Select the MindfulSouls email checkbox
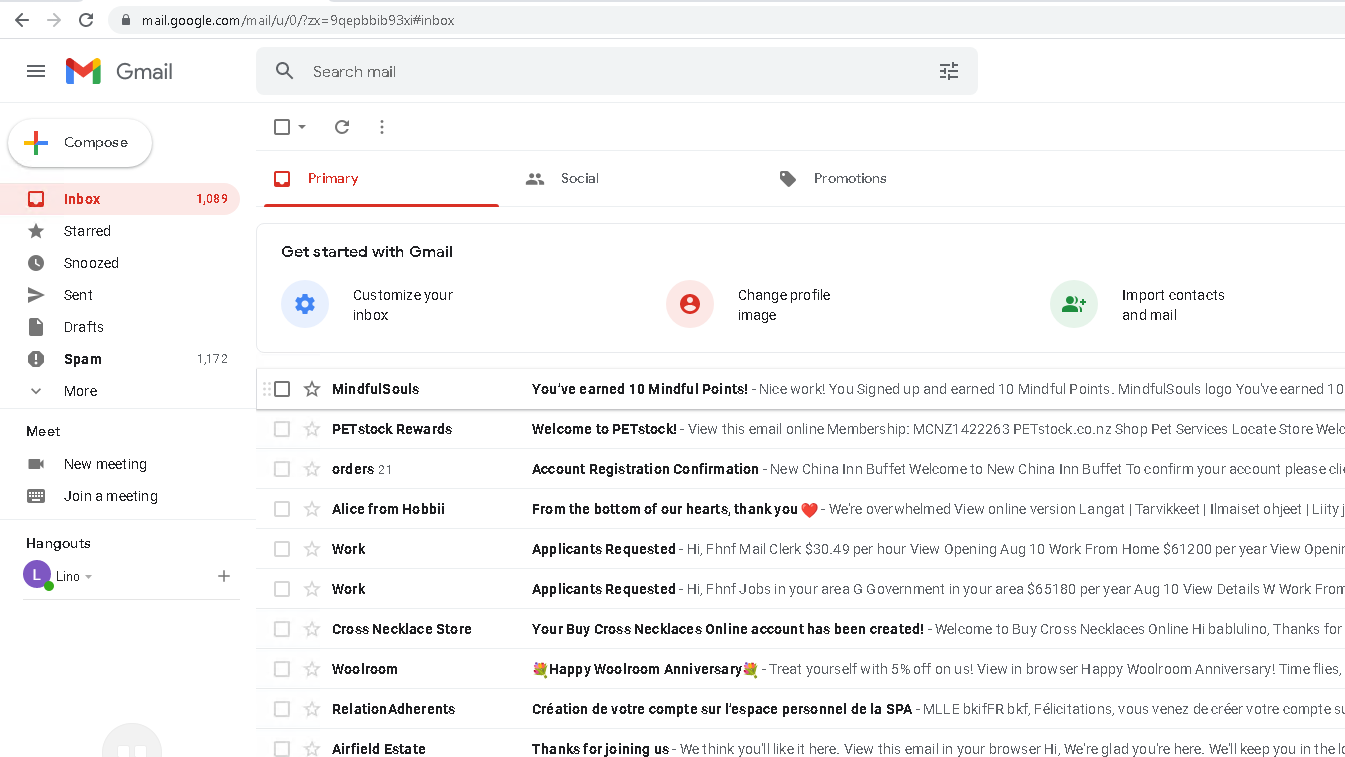Image resolution: width=1345 pixels, height=757 pixels. pos(282,389)
